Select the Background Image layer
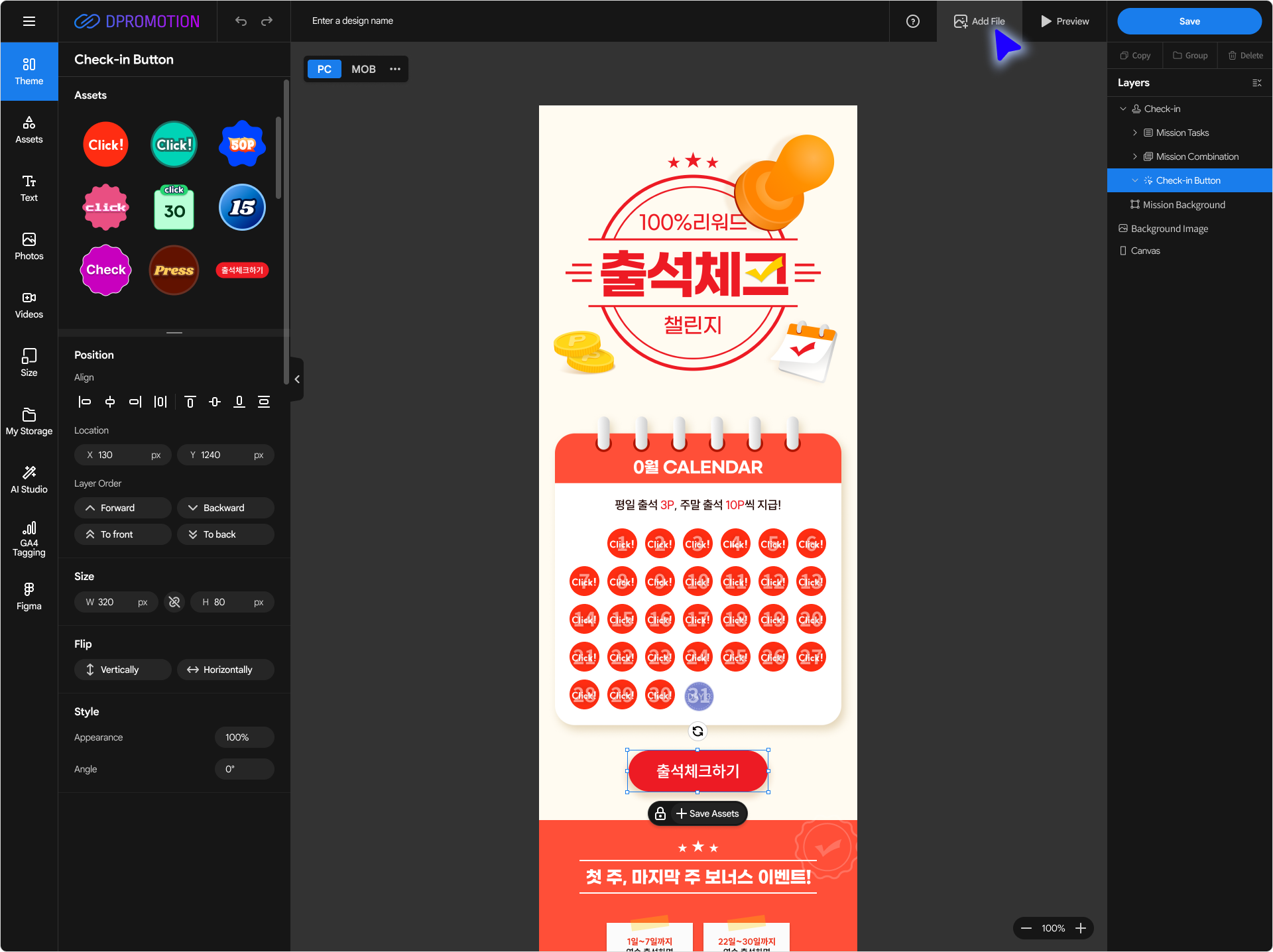 coord(1190,229)
